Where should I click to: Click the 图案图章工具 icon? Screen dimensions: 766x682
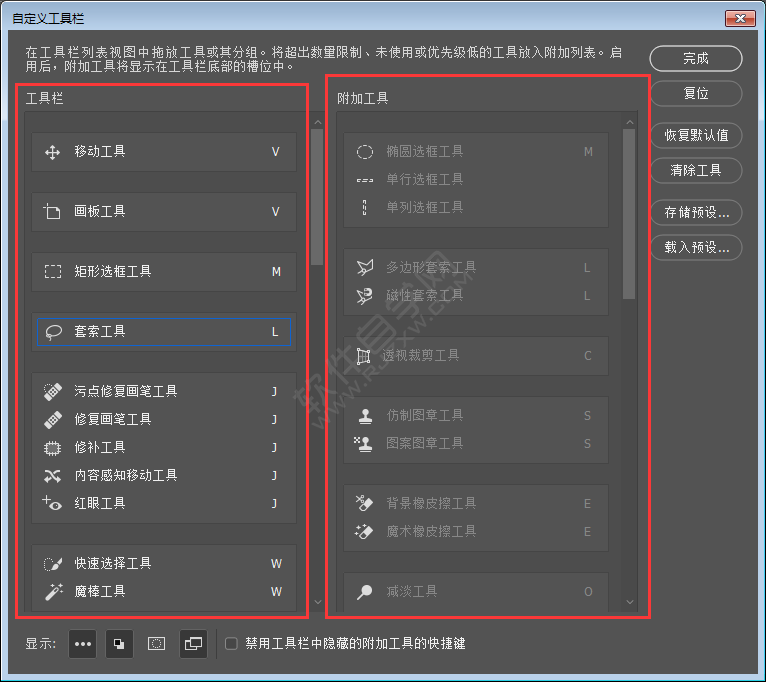tap(363, 444)
